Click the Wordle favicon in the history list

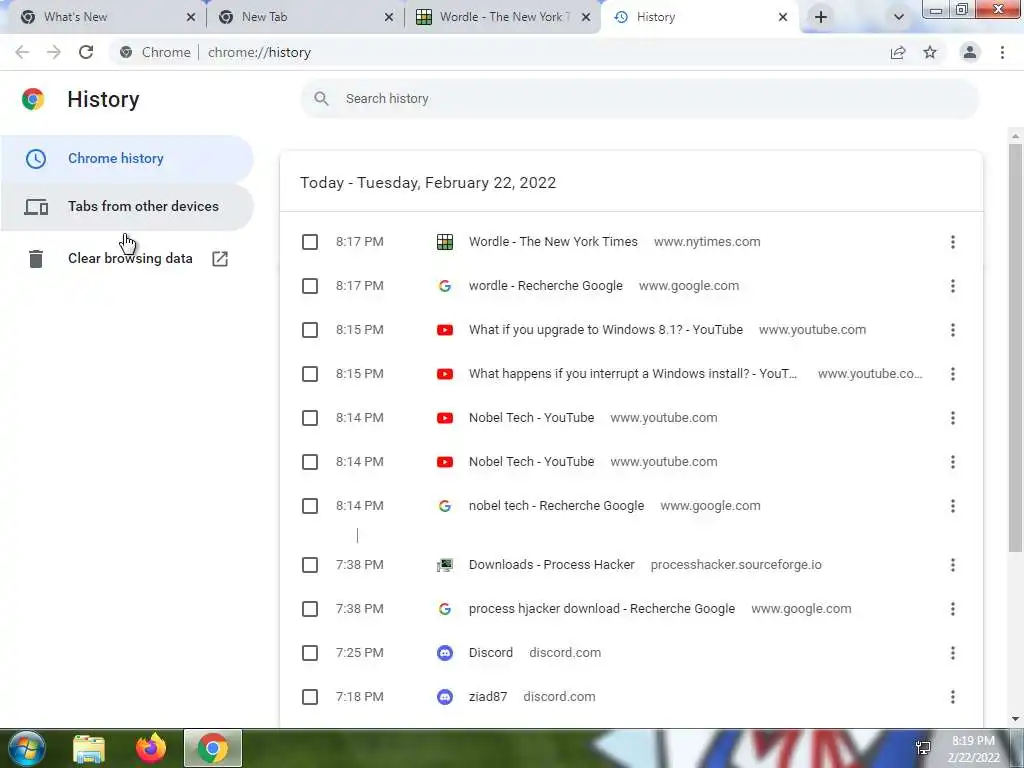coord(445,242)
